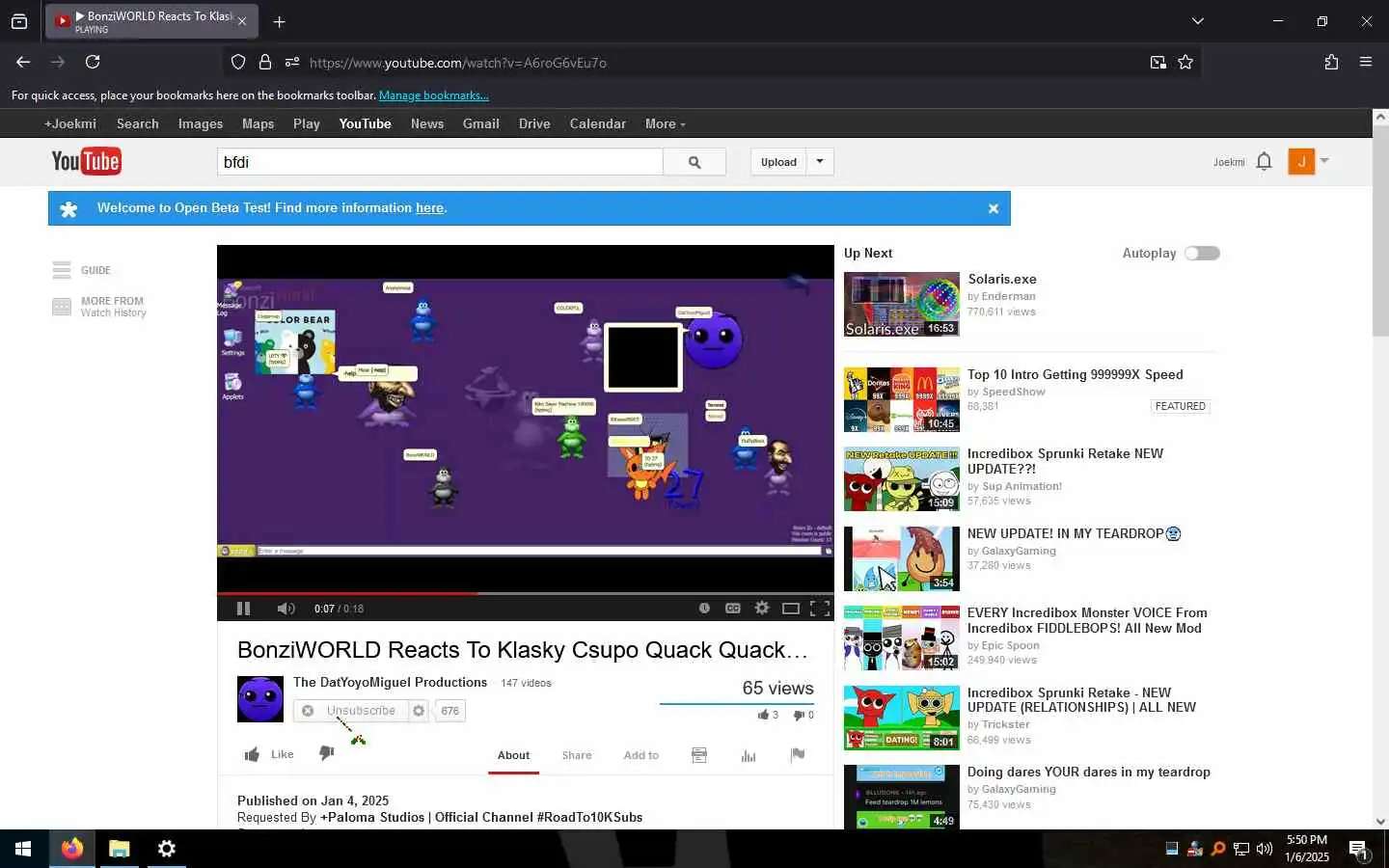Open the notifications bell
Screen dimensions: 1389x868
click(1265, 161)
